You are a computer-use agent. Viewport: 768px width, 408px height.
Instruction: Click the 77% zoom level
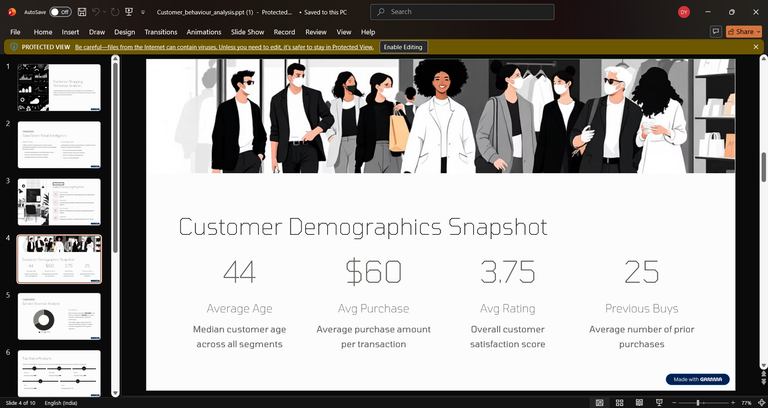click(x=746, y=403)
